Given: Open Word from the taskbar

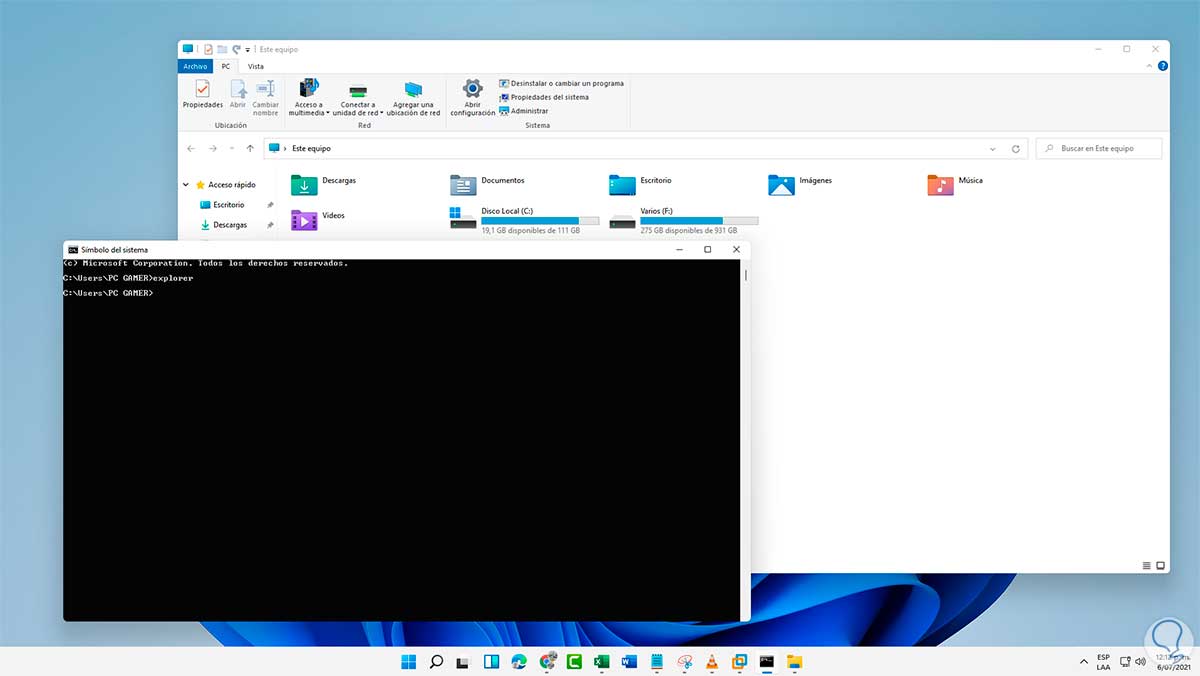Looking at the screenshot, I should coord(629,662).
